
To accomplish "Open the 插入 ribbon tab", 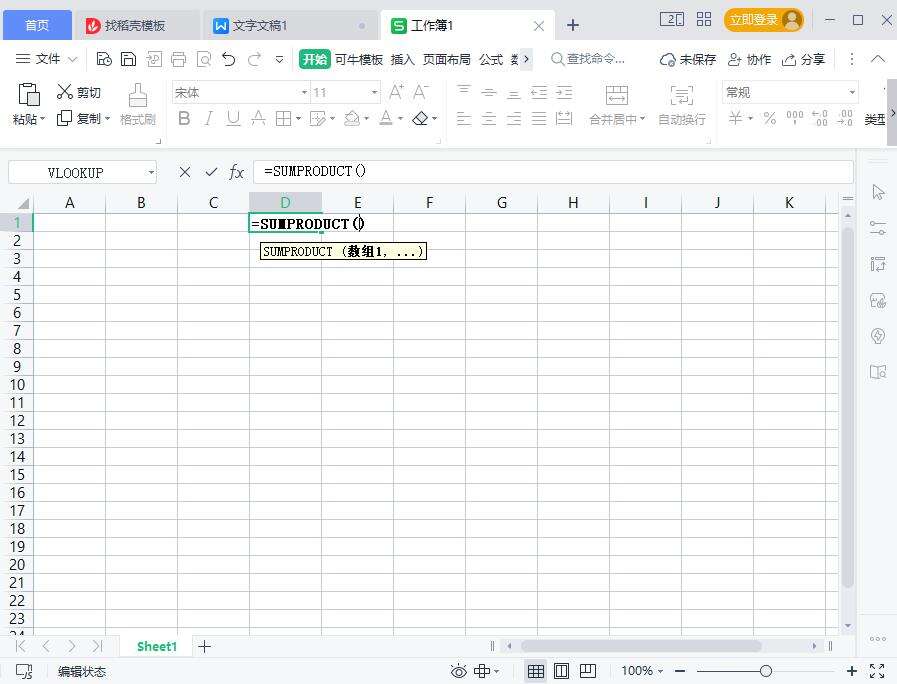I will click(x=402, y=59).
